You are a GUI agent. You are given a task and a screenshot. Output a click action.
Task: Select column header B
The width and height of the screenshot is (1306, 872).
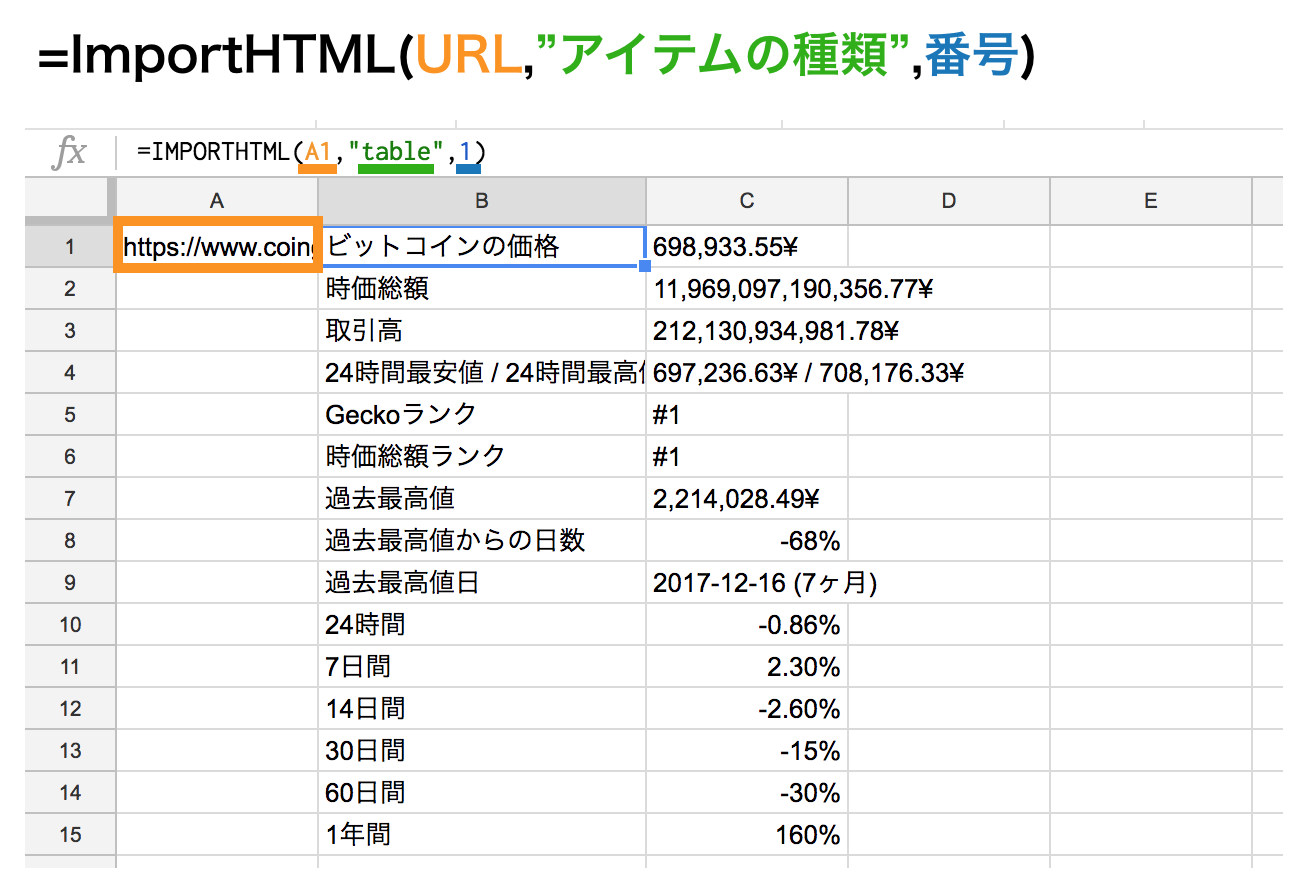(481, 200)
